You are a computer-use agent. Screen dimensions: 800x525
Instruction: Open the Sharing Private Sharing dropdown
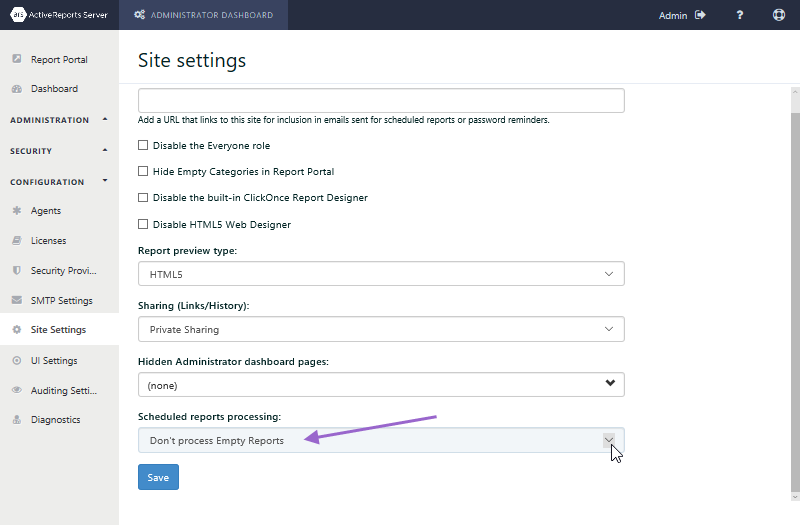click(381, 329)
